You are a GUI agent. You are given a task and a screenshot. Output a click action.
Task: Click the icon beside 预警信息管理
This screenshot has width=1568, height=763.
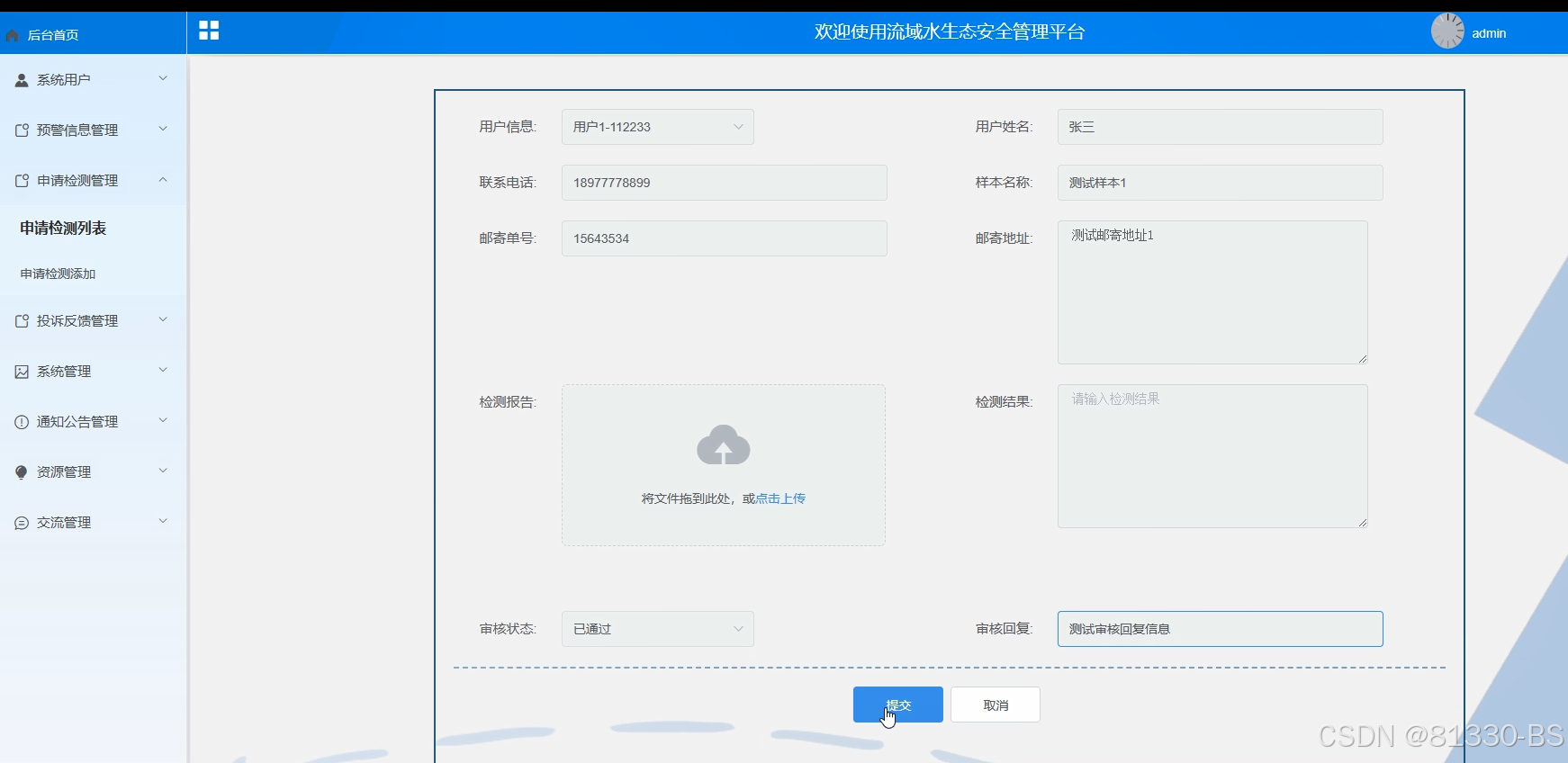click(x=22, y=130)
